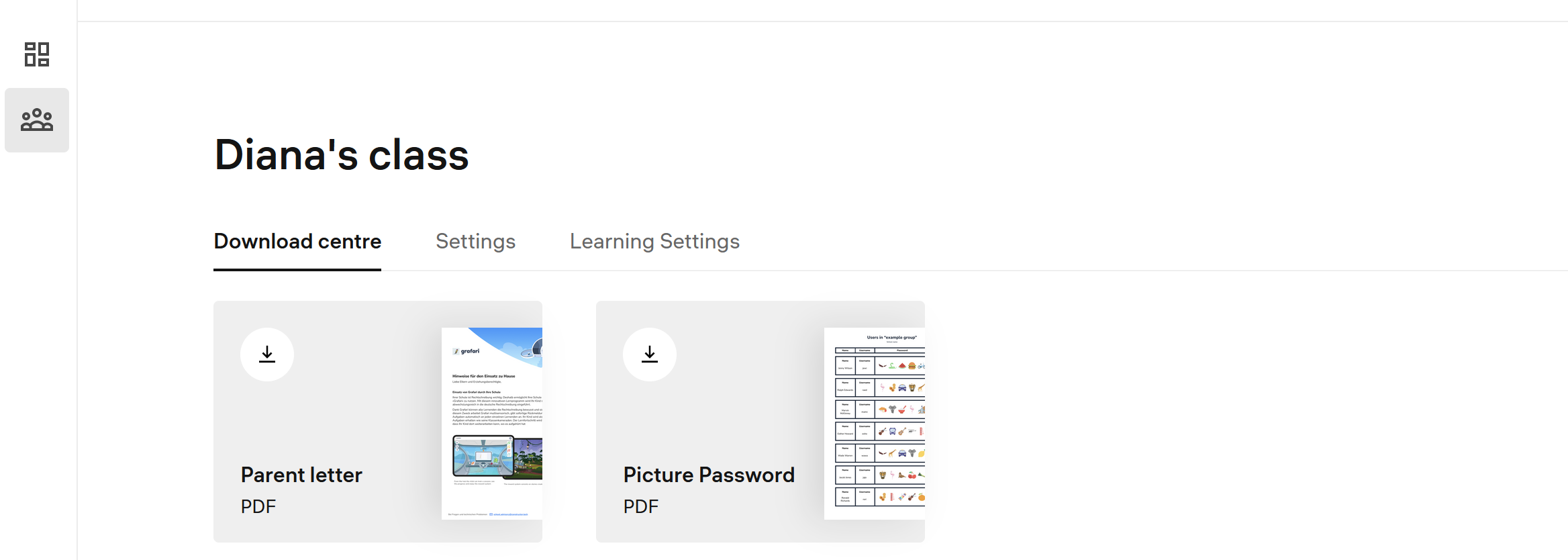Open the dashboard overview icon in sidebar
The image size is (1568, 560).
pyautogui.click(x=37, y=54)
